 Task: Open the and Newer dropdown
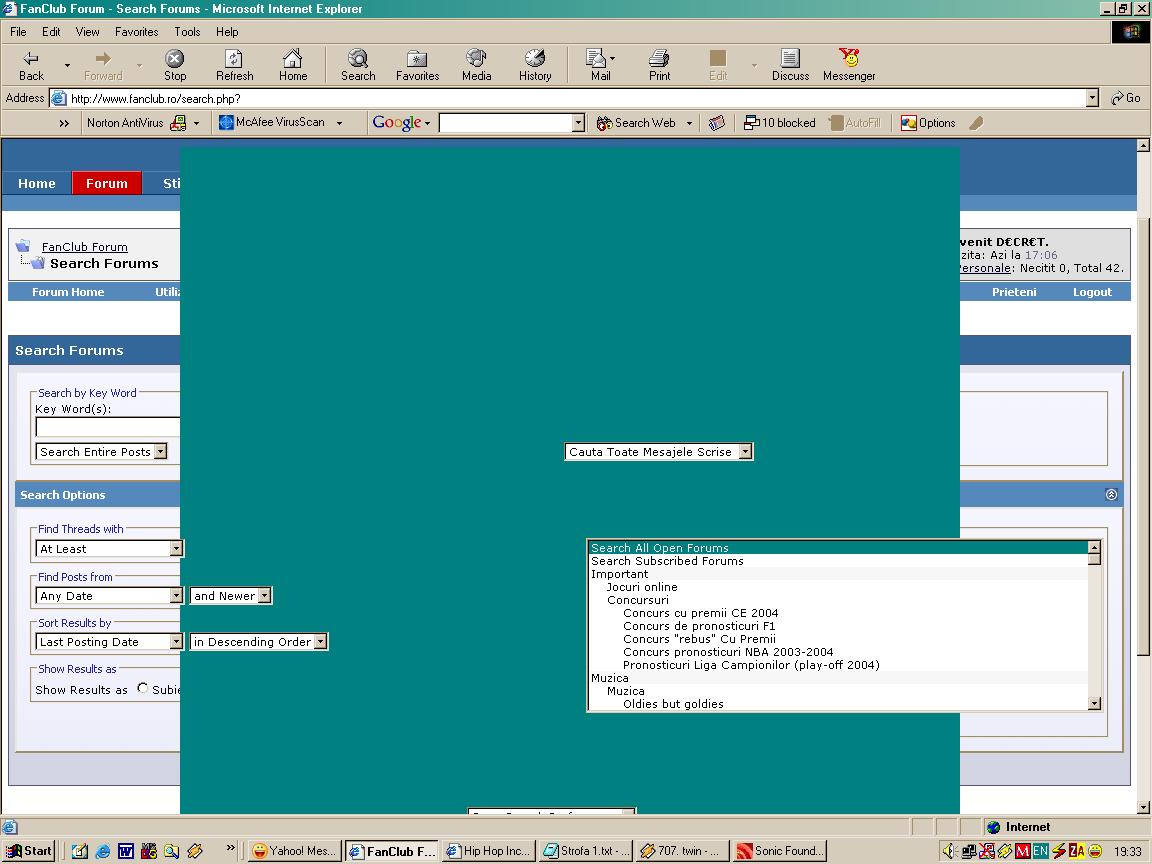tap(231, 596)
